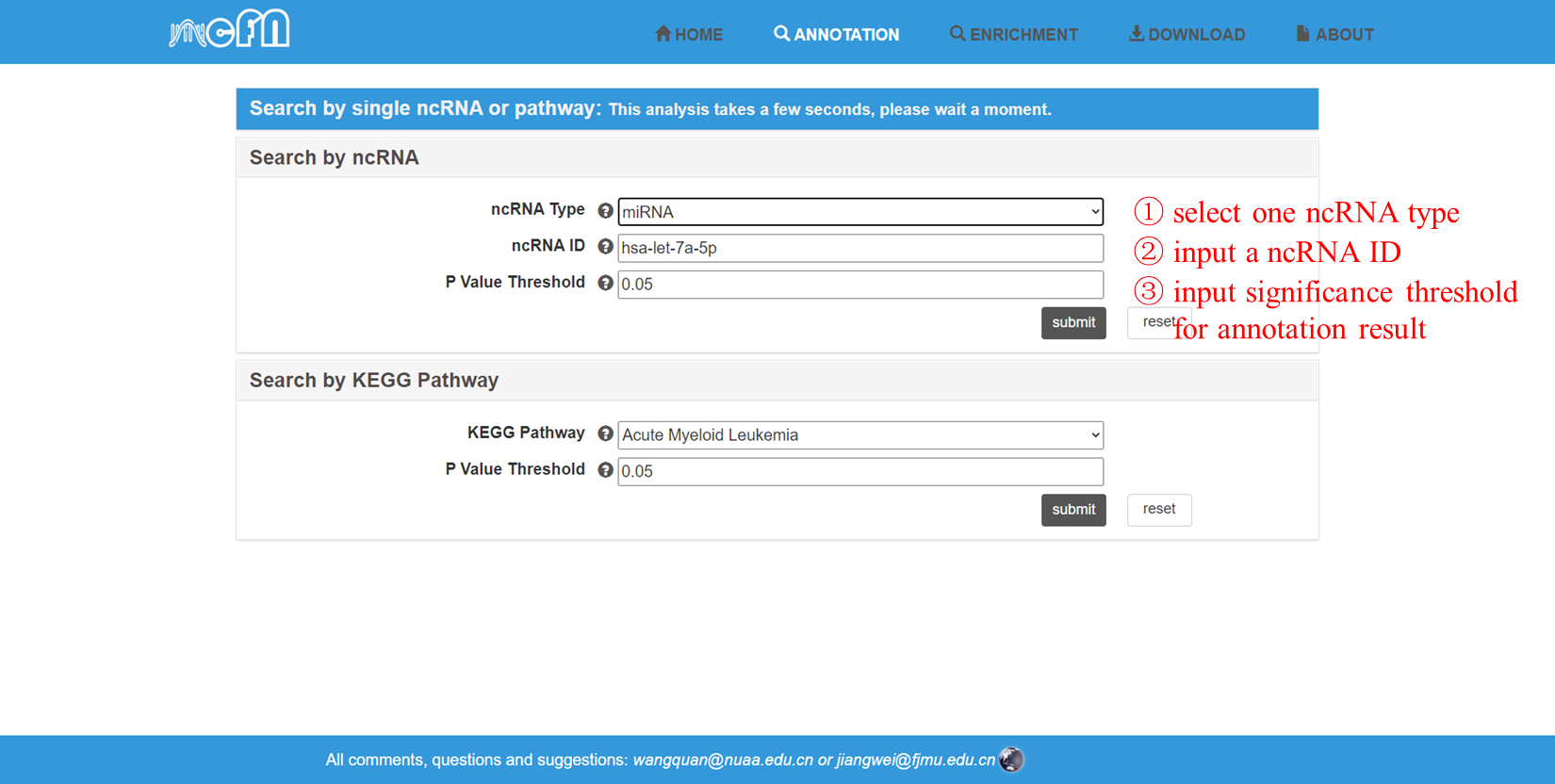Click the ncRNA ID input field
Image resolution: width=1555 pixels, height=784 pixels.
(859, 249)
